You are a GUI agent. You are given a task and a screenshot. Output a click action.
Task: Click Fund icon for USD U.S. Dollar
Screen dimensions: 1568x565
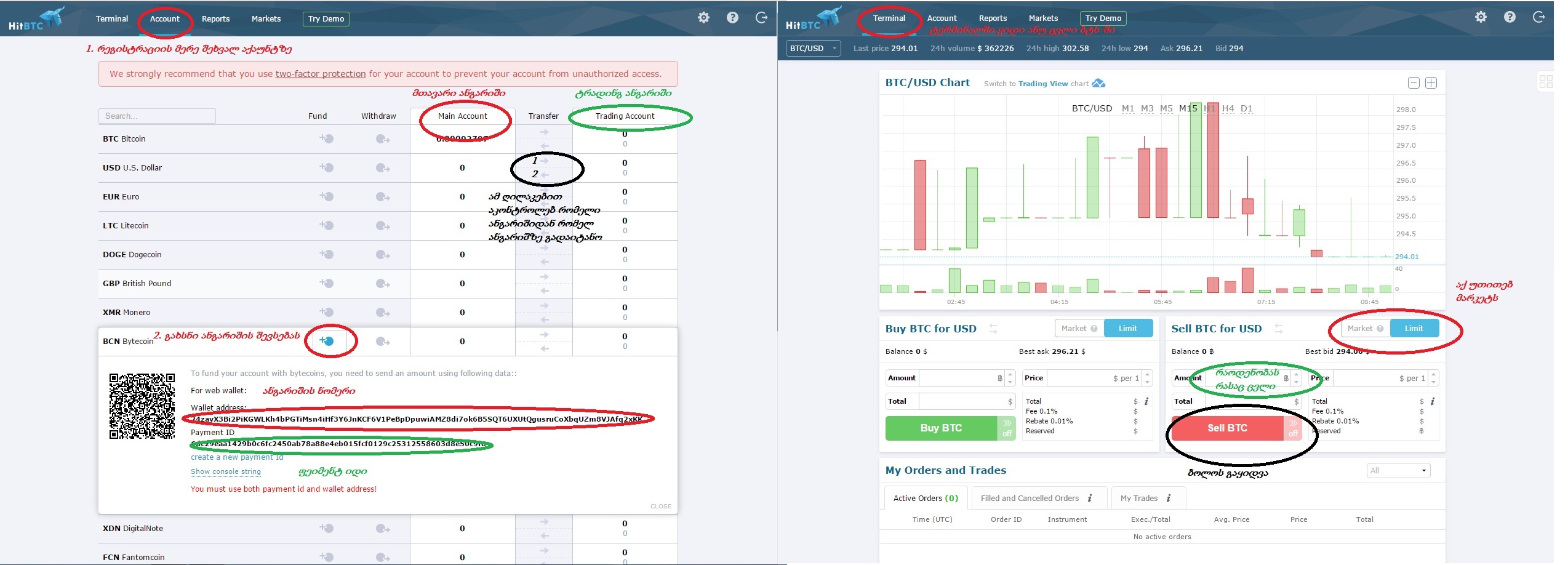(x=326, y=168)
